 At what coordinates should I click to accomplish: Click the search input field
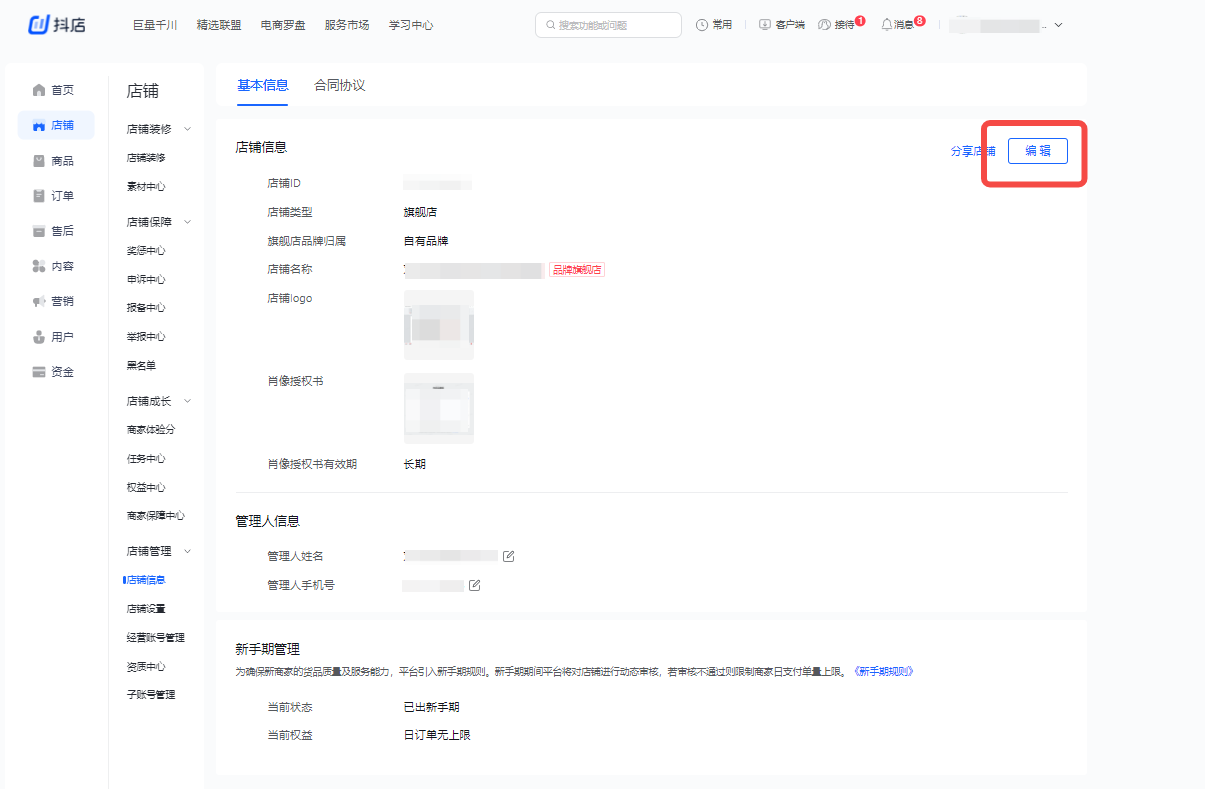(x=608, y=25)
